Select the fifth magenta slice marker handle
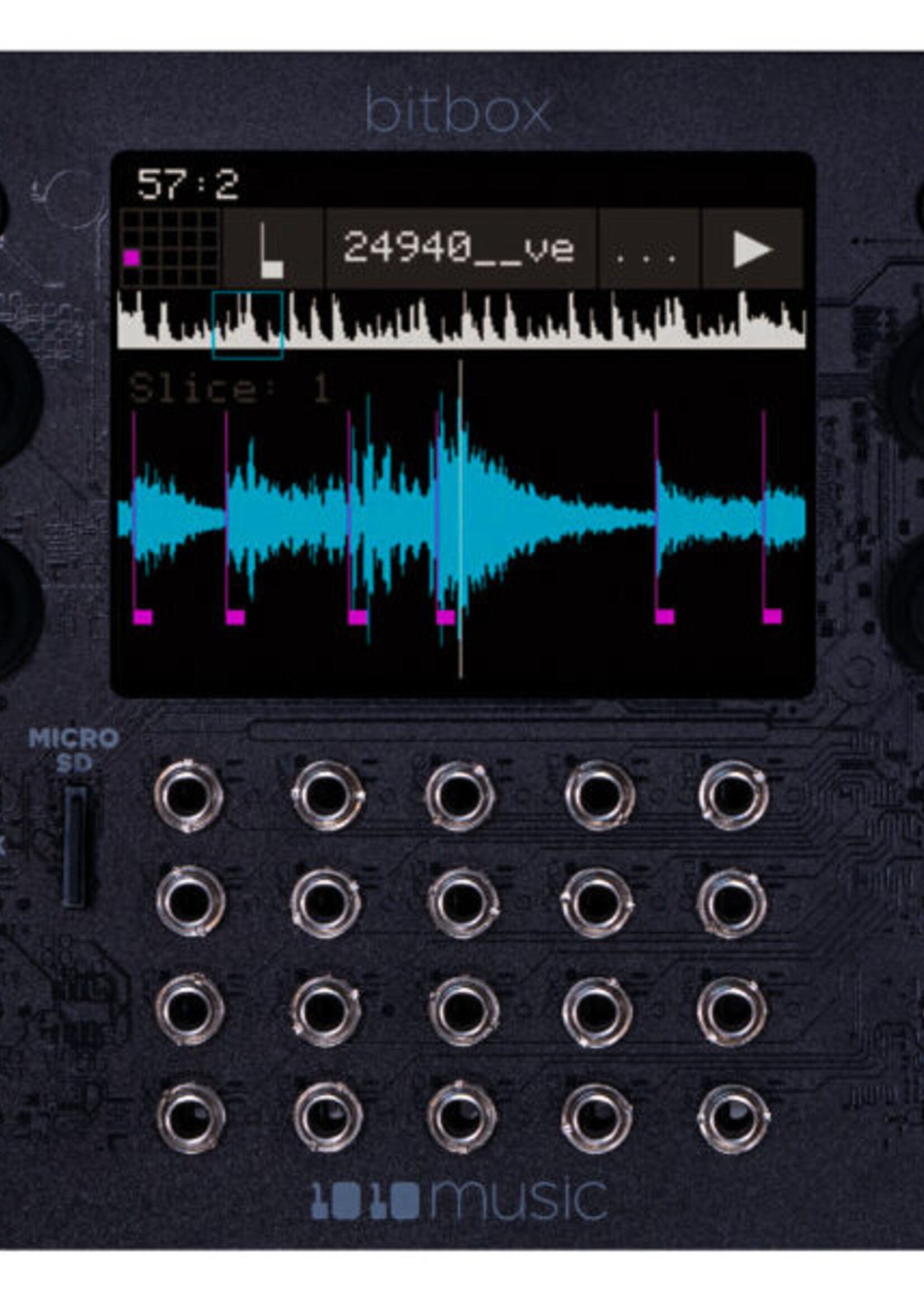924x1294 pixels. point(664,617)
